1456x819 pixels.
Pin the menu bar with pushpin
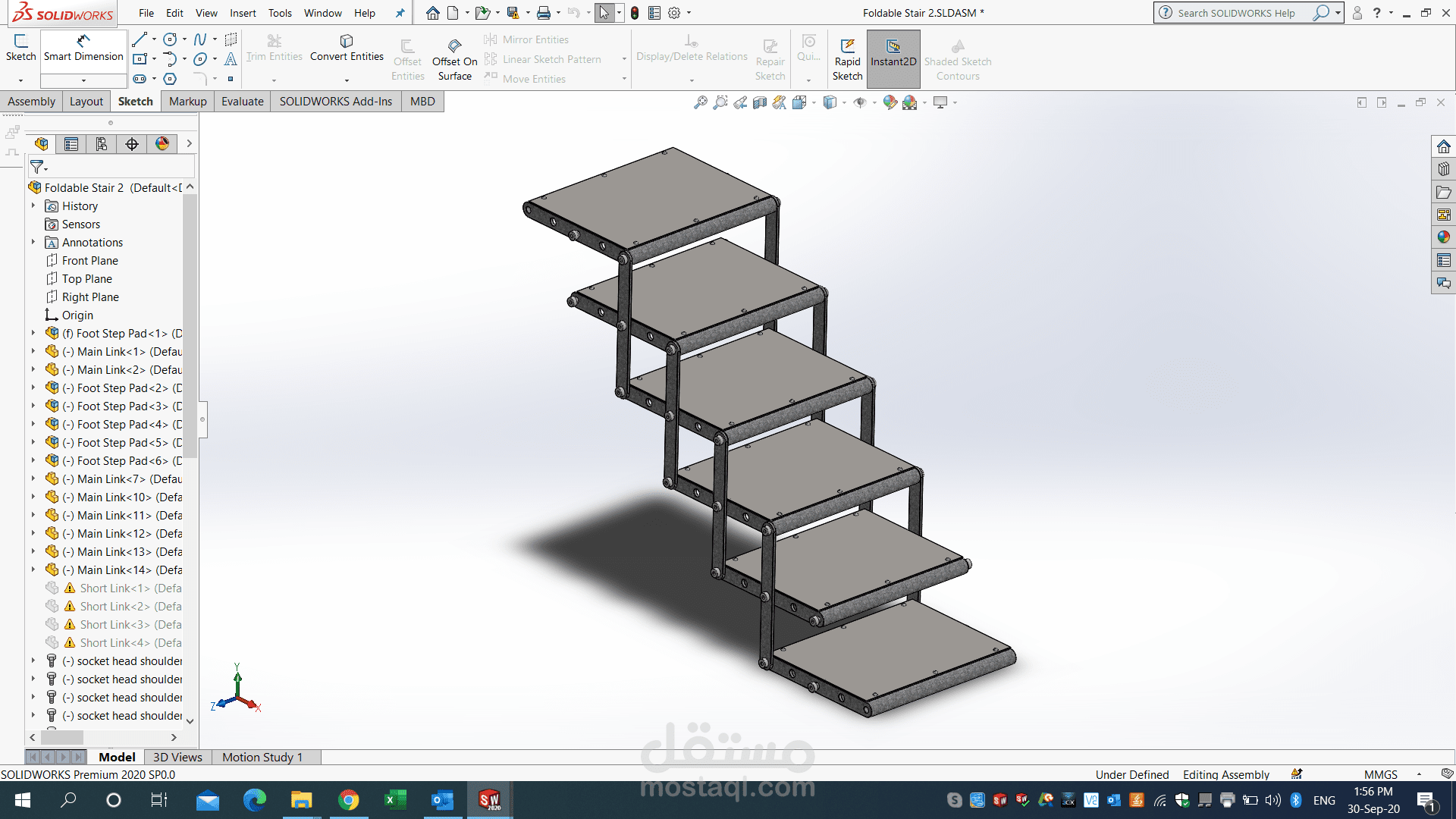click(400, 13)
